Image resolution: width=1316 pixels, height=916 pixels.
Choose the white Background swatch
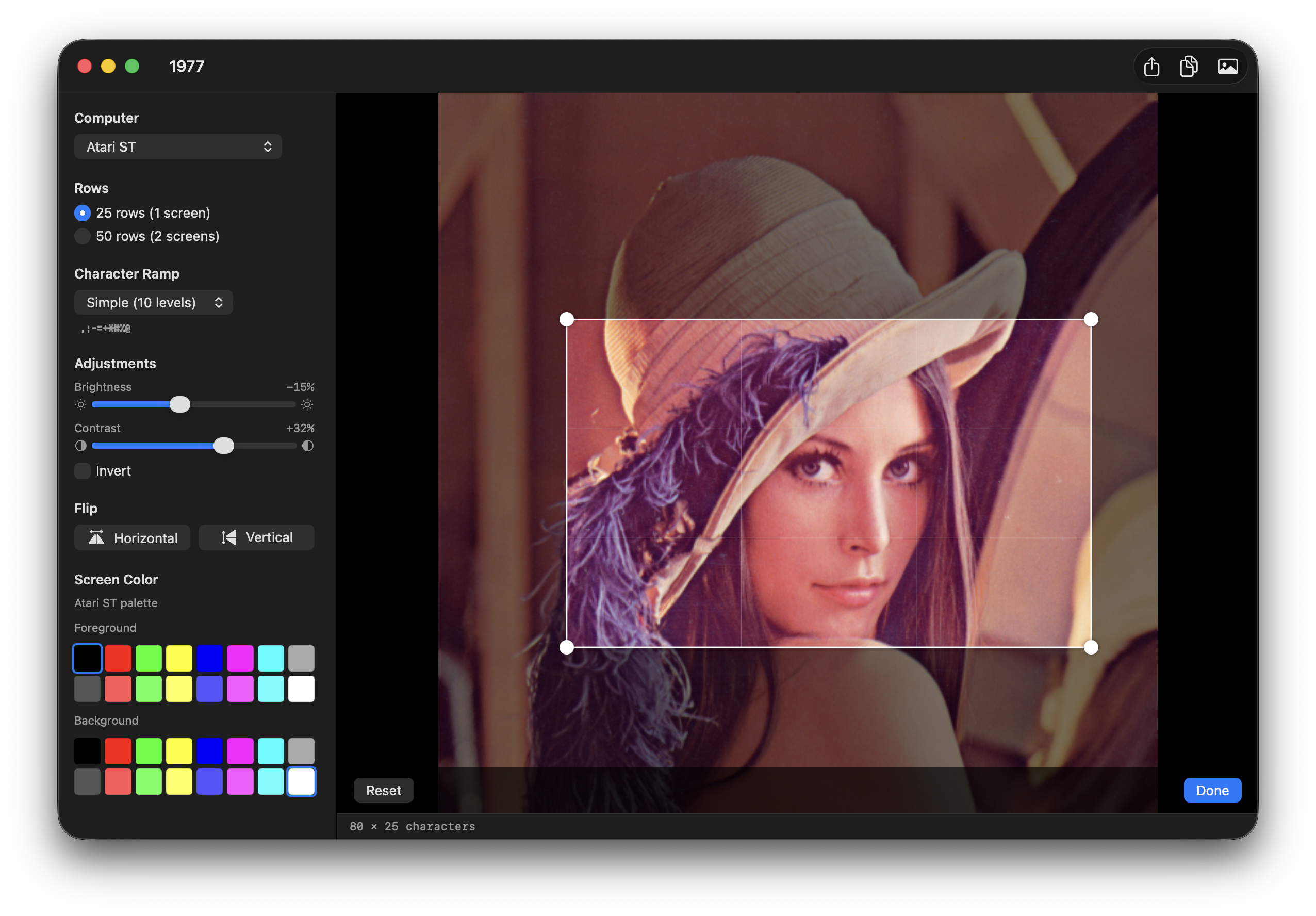(x=302, y=782)
